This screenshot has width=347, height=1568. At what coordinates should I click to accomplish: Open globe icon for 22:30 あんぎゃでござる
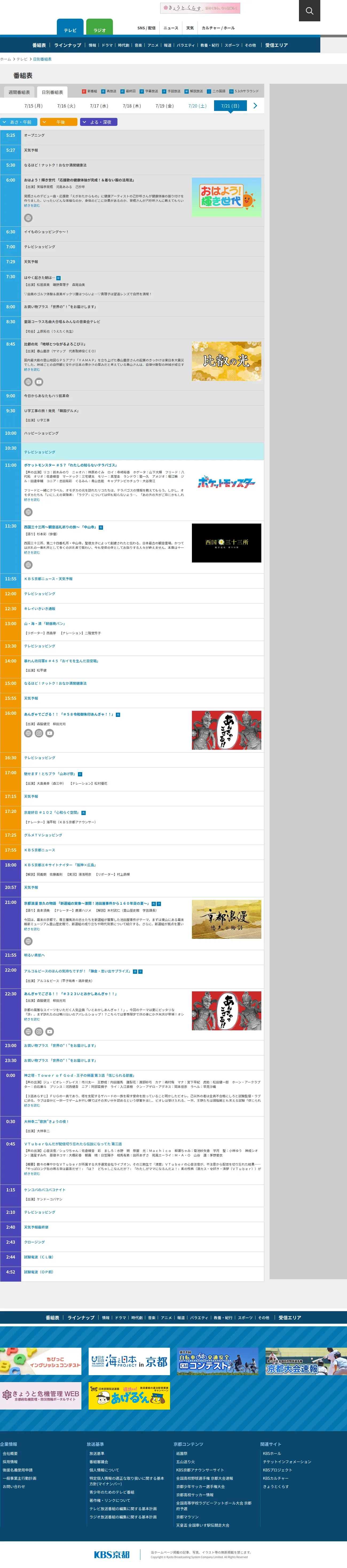click(x=28, y=1032)
